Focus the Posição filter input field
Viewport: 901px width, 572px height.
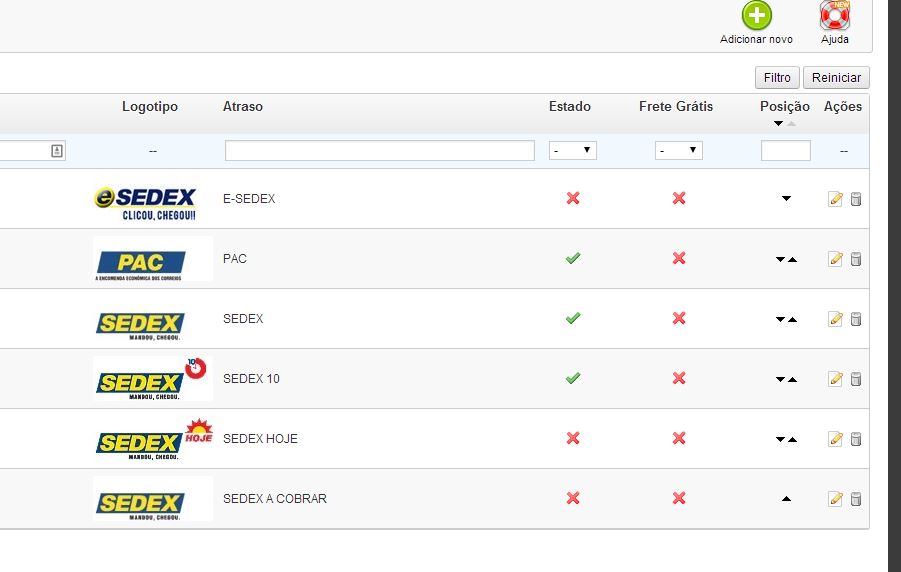pyautogui.click(x=786, y=151)
